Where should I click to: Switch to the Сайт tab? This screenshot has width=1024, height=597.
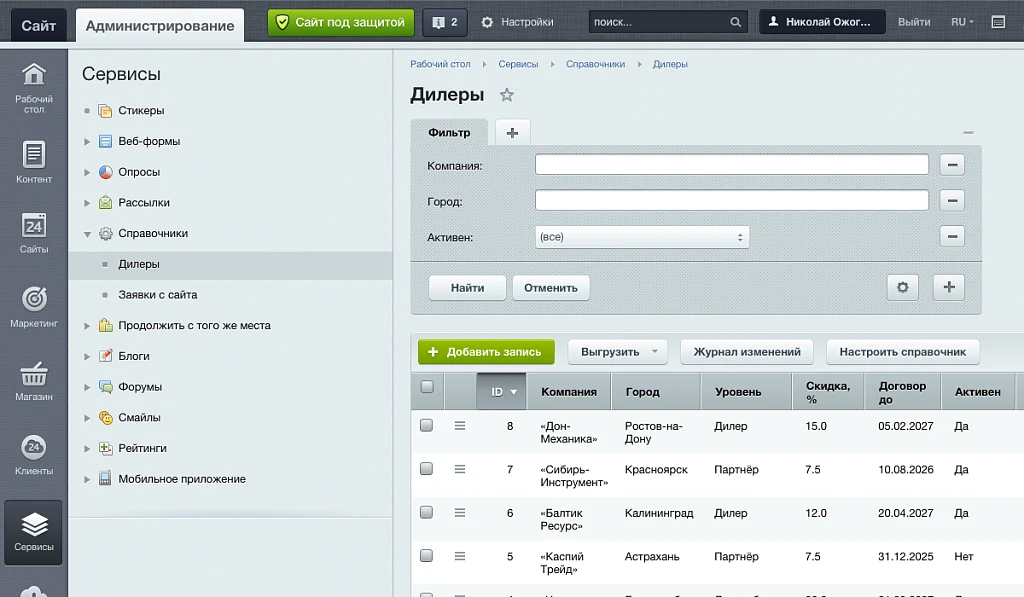point(39,25)
